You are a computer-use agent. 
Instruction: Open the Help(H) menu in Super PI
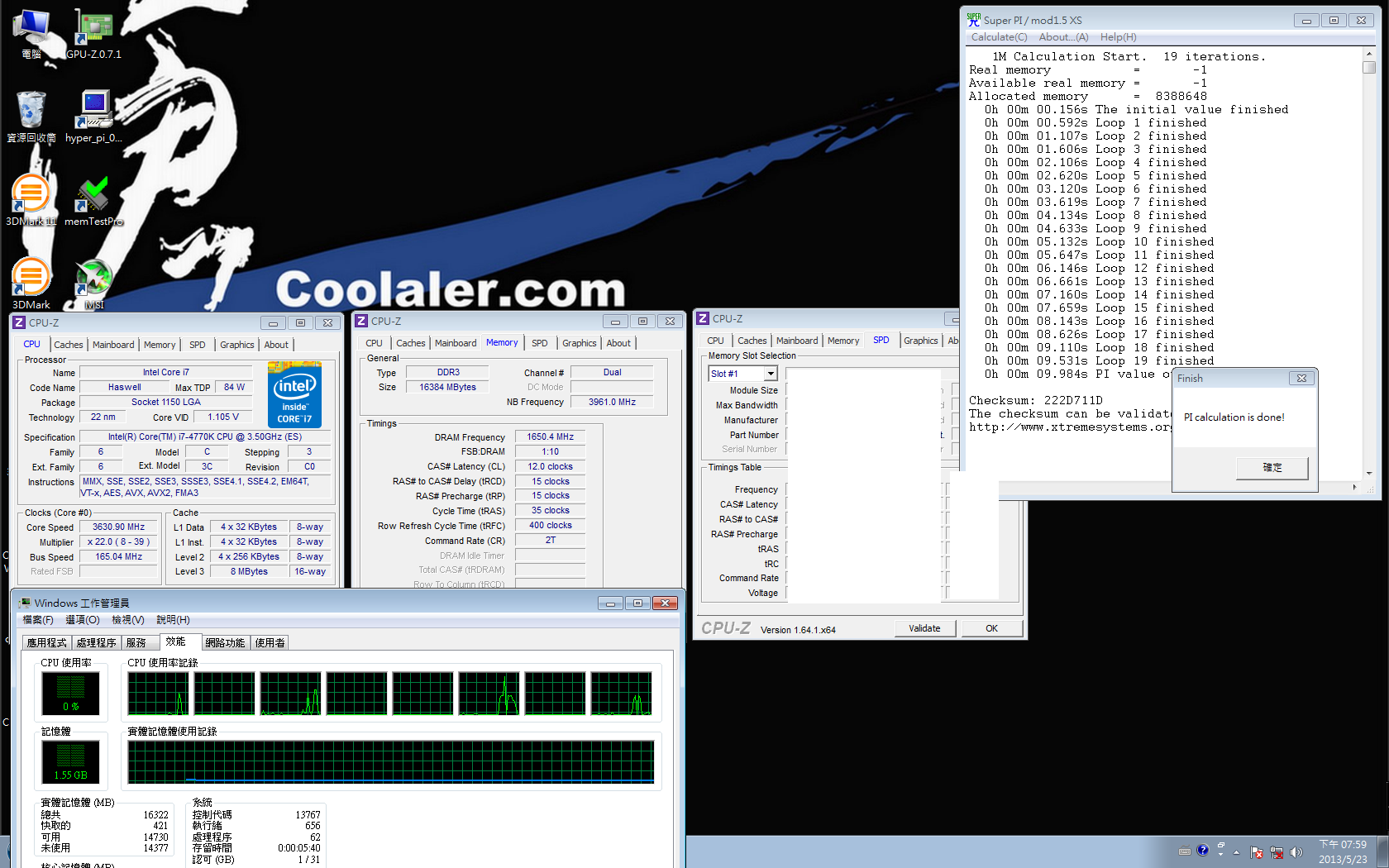coord(1118,37)
